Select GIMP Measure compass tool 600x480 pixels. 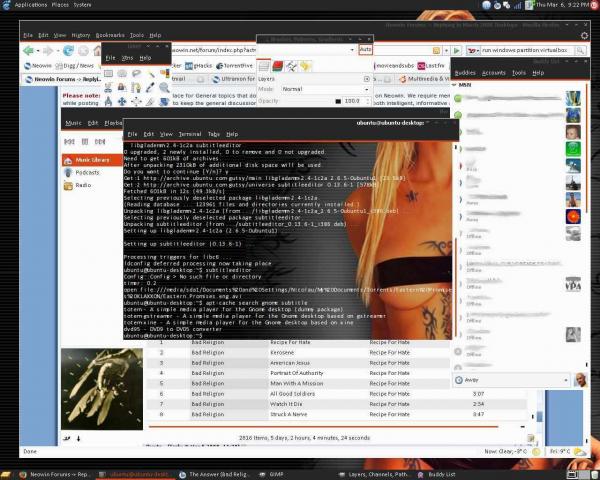click(108, 101)
